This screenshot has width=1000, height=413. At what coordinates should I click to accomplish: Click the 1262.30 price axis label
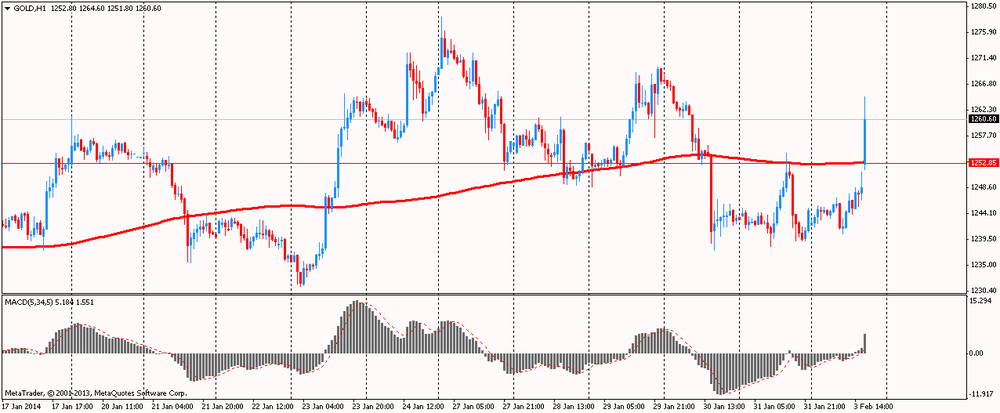[x=983, y=110]
